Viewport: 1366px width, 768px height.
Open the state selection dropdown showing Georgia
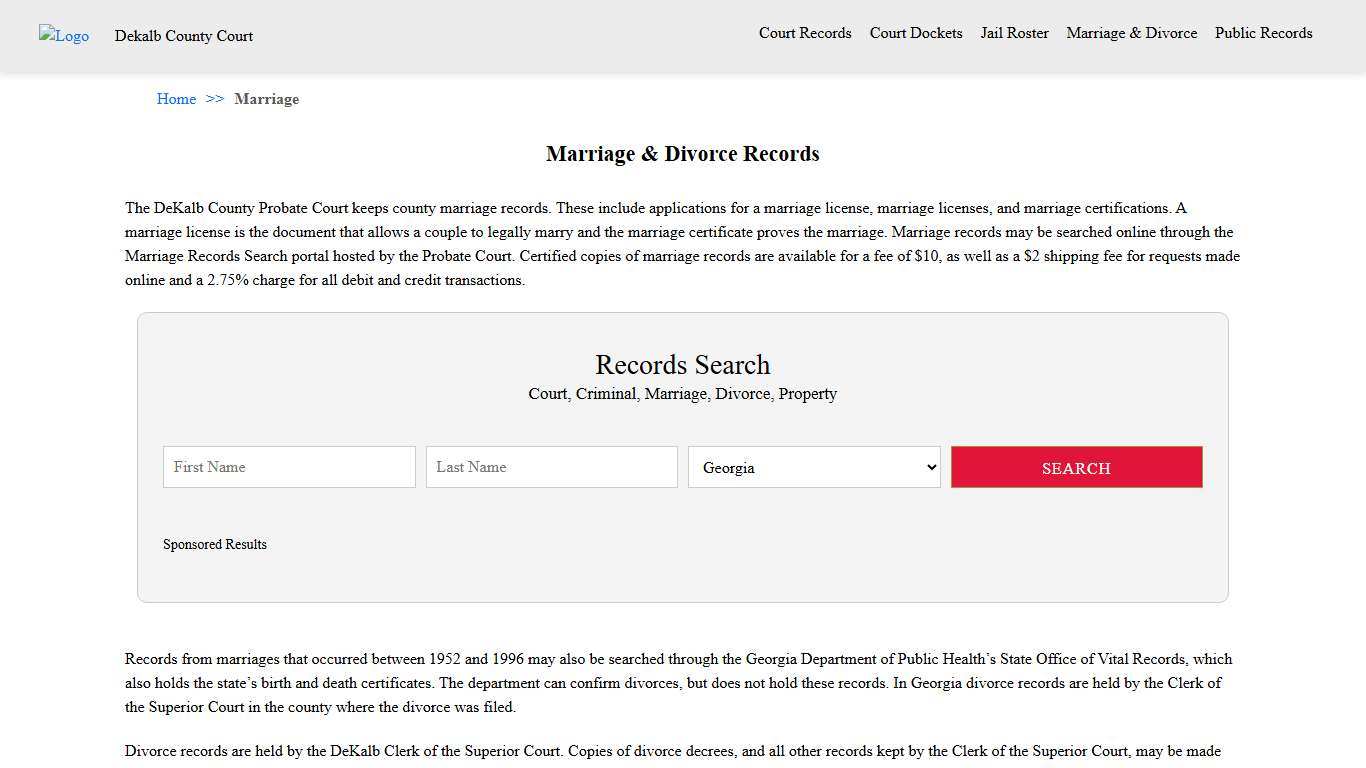pos(813,467)
